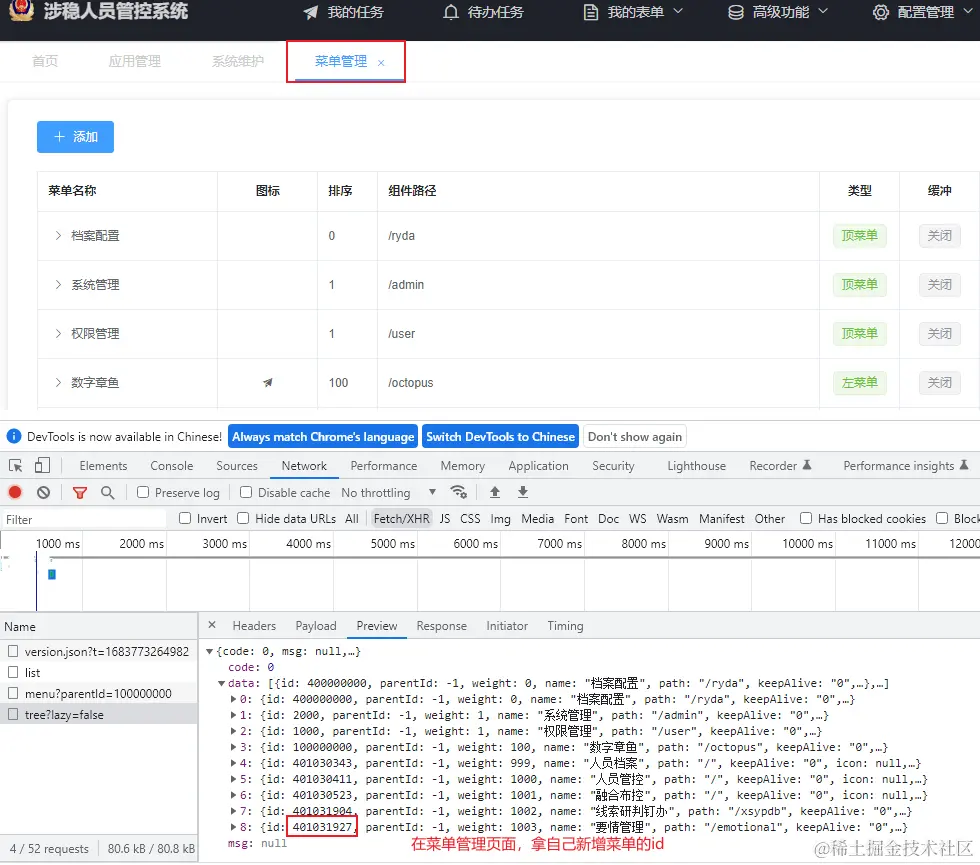Click the inspect element picker icon

pyautogui.click(x=16, y=466)
